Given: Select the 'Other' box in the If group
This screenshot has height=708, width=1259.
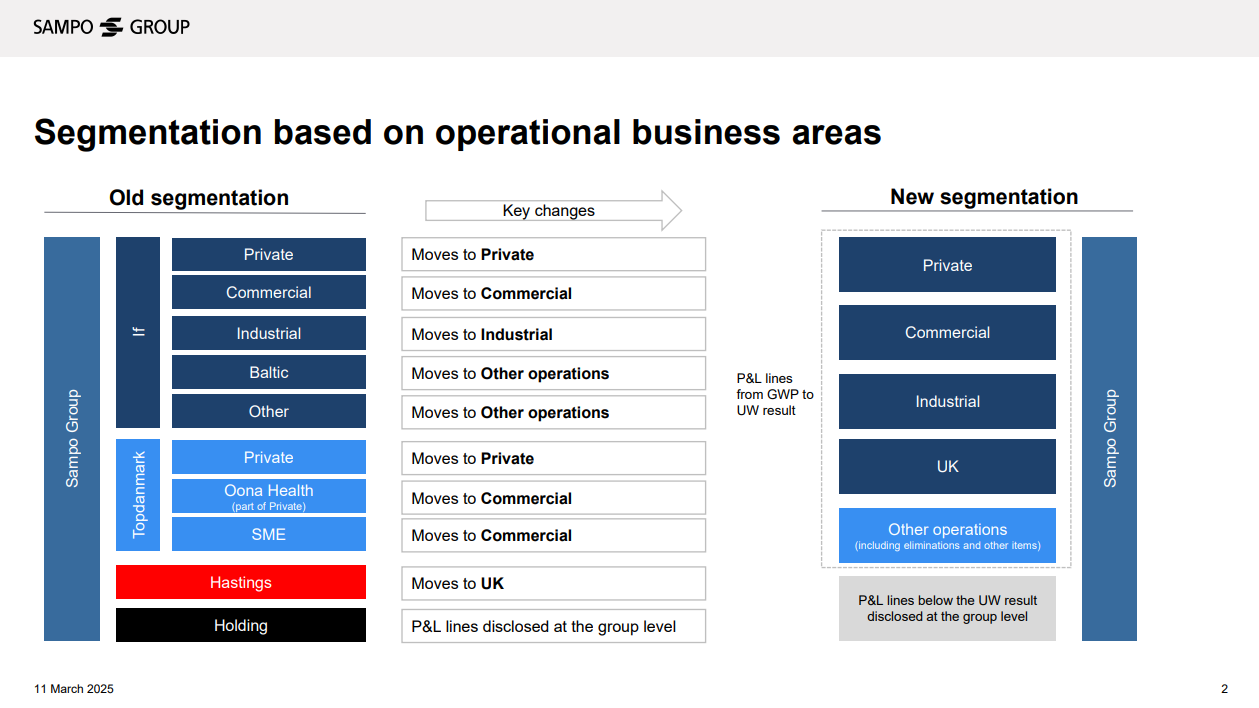Looking at the screenshot, I should [x=269, y=411].
